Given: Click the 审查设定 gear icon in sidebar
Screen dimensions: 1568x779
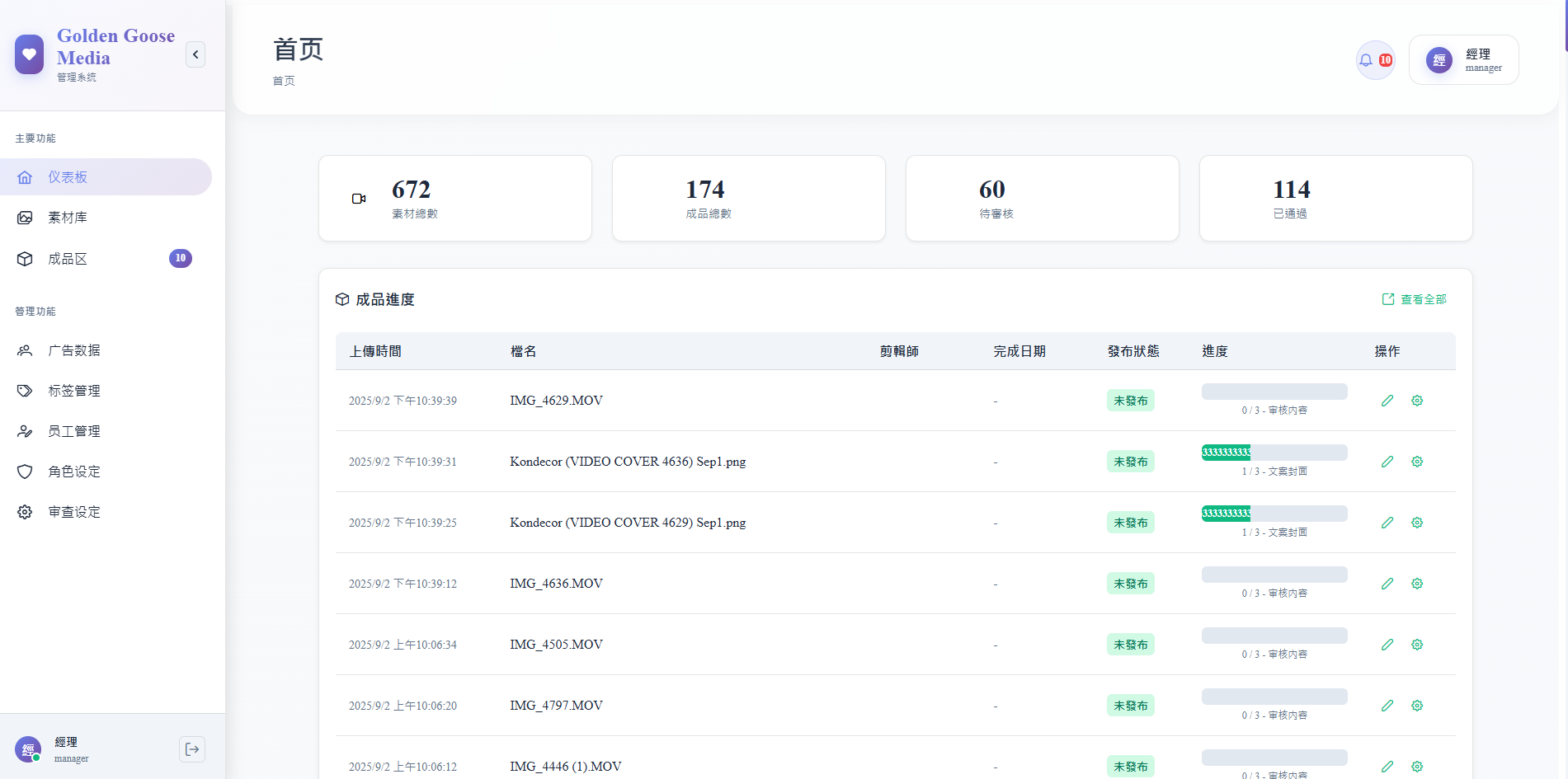Looking at the screenshot, I should pos(25,511).
